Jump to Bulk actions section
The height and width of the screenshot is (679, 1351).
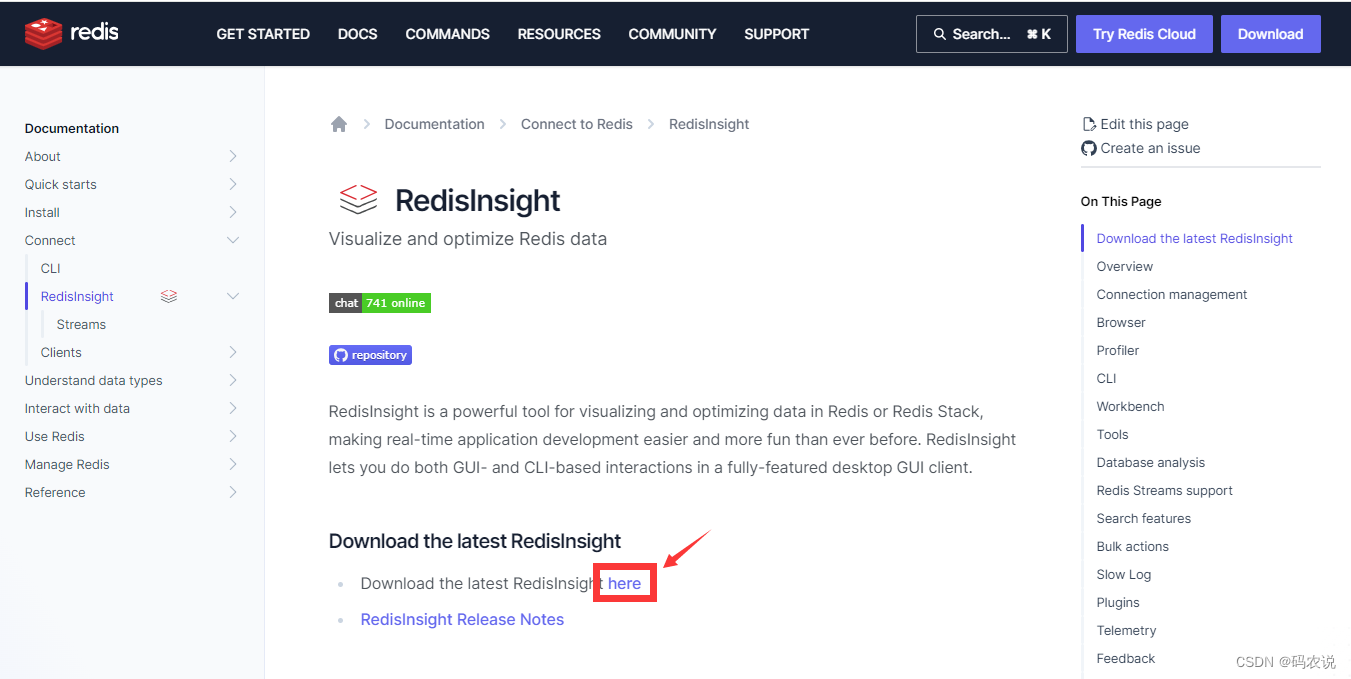tap(1133, 546)
